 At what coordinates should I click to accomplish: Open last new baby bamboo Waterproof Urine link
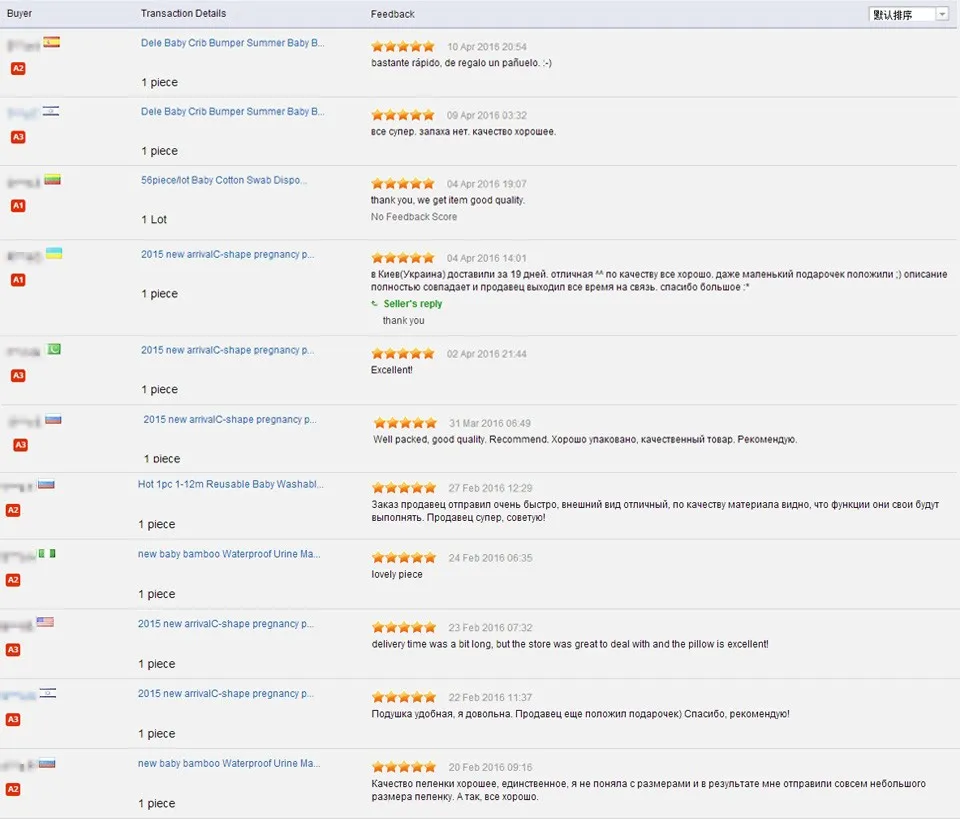[229, 763]
